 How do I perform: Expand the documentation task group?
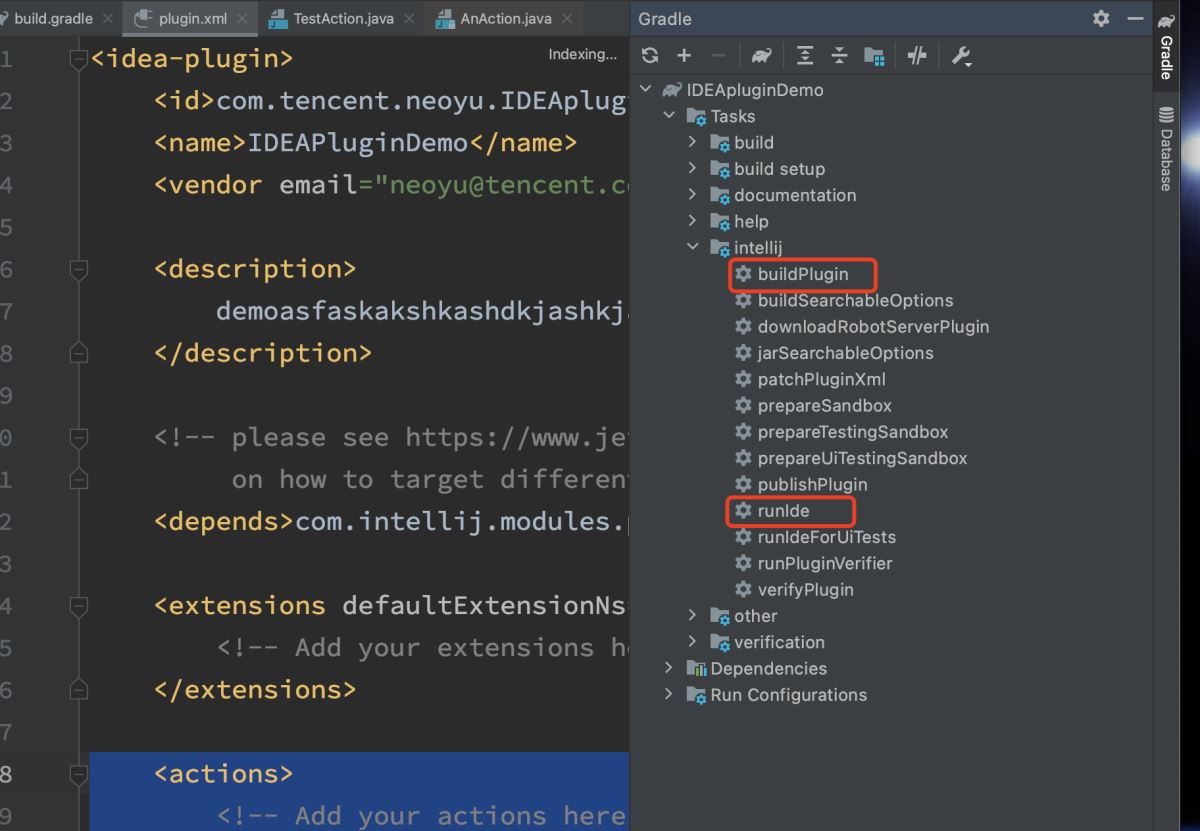[x=692, y=195]
